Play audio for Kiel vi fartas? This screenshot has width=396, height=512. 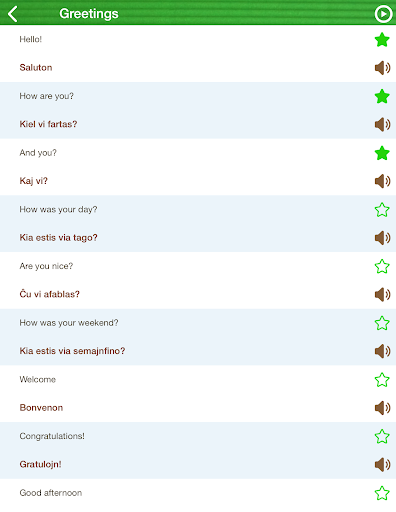[x=382, y=125]
